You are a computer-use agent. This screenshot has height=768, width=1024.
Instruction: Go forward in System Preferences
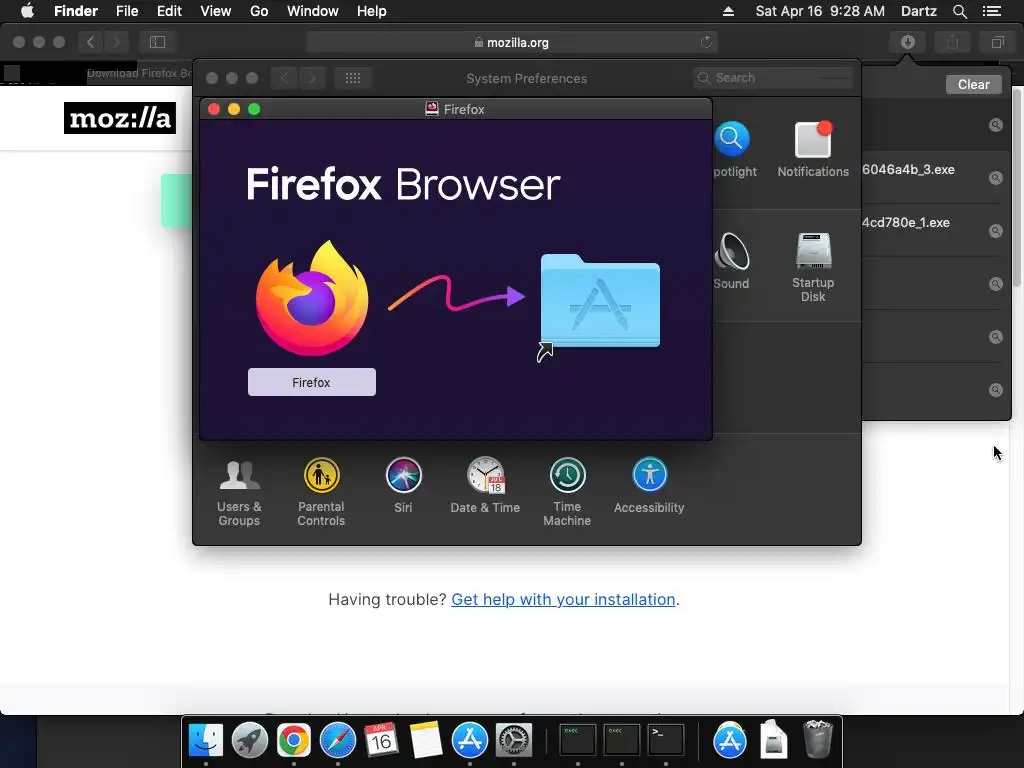click(x=312, y=78)
